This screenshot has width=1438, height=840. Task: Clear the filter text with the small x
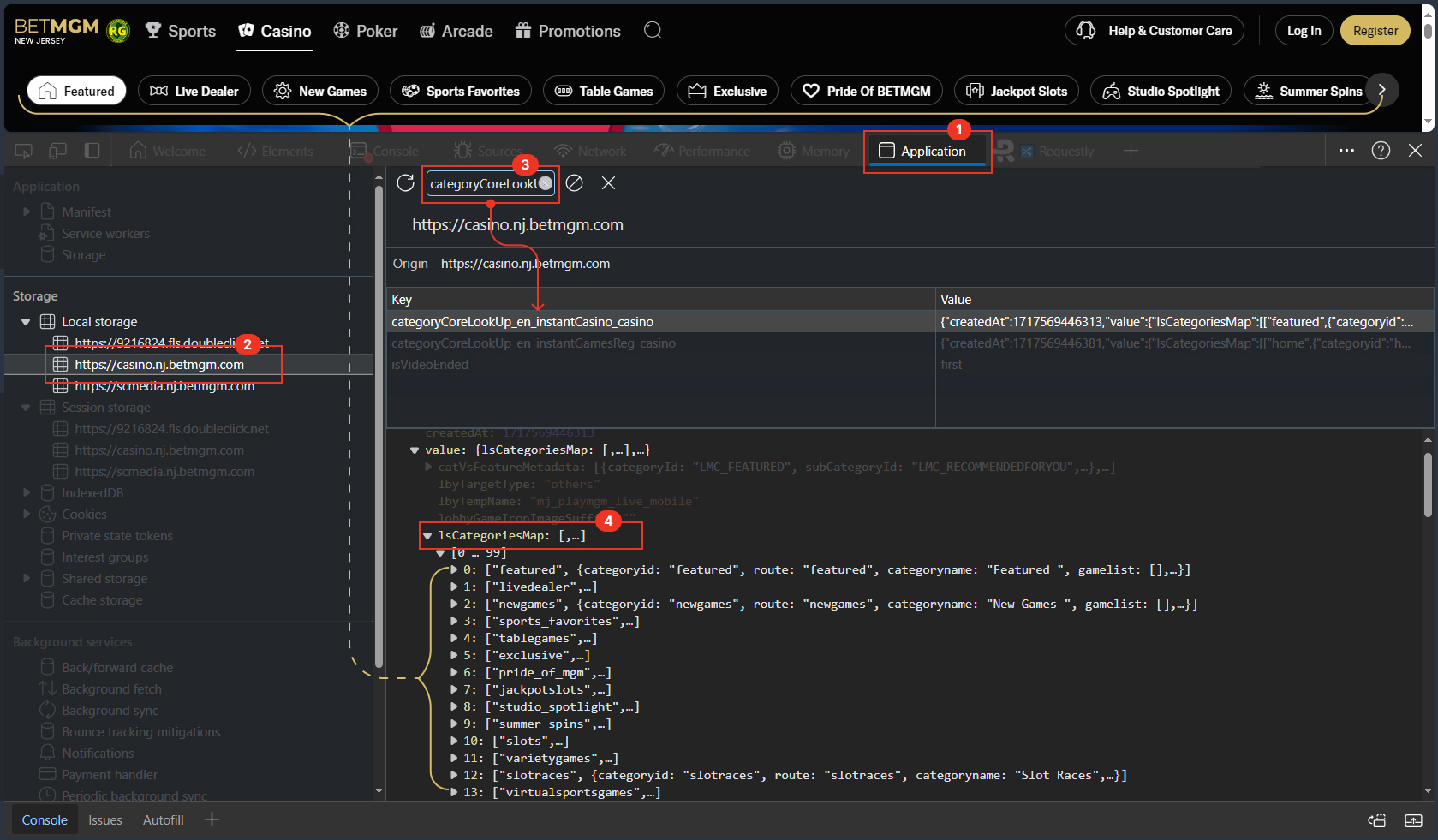click(546, 183)
